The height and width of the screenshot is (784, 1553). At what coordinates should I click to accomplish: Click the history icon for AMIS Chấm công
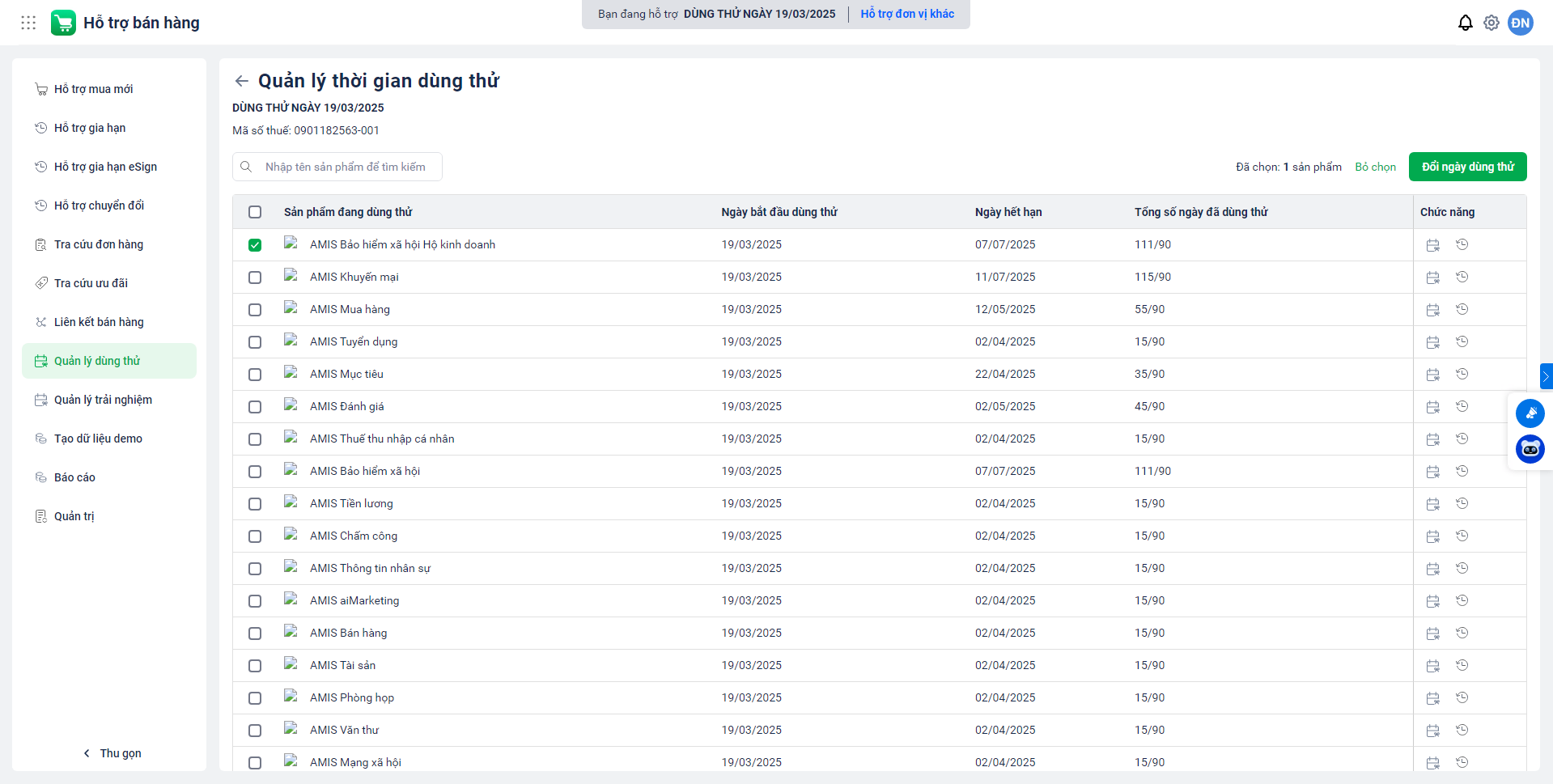(1462, 536)
